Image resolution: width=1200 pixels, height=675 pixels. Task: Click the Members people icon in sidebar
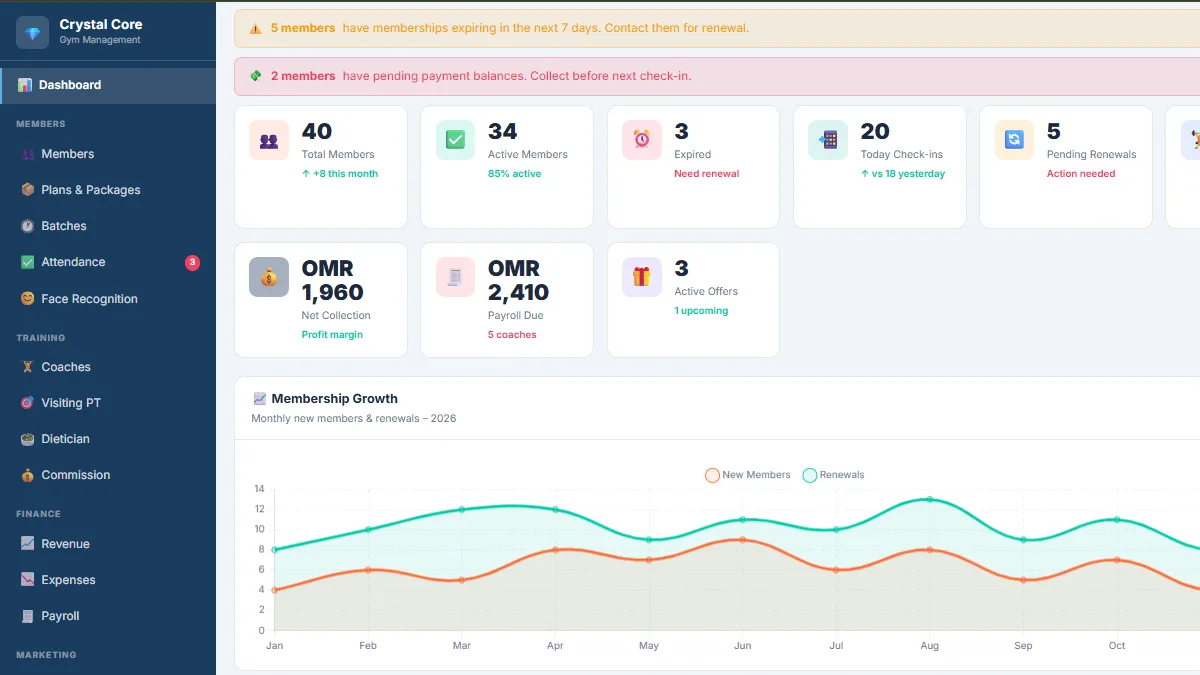click(x=28, y=154)
